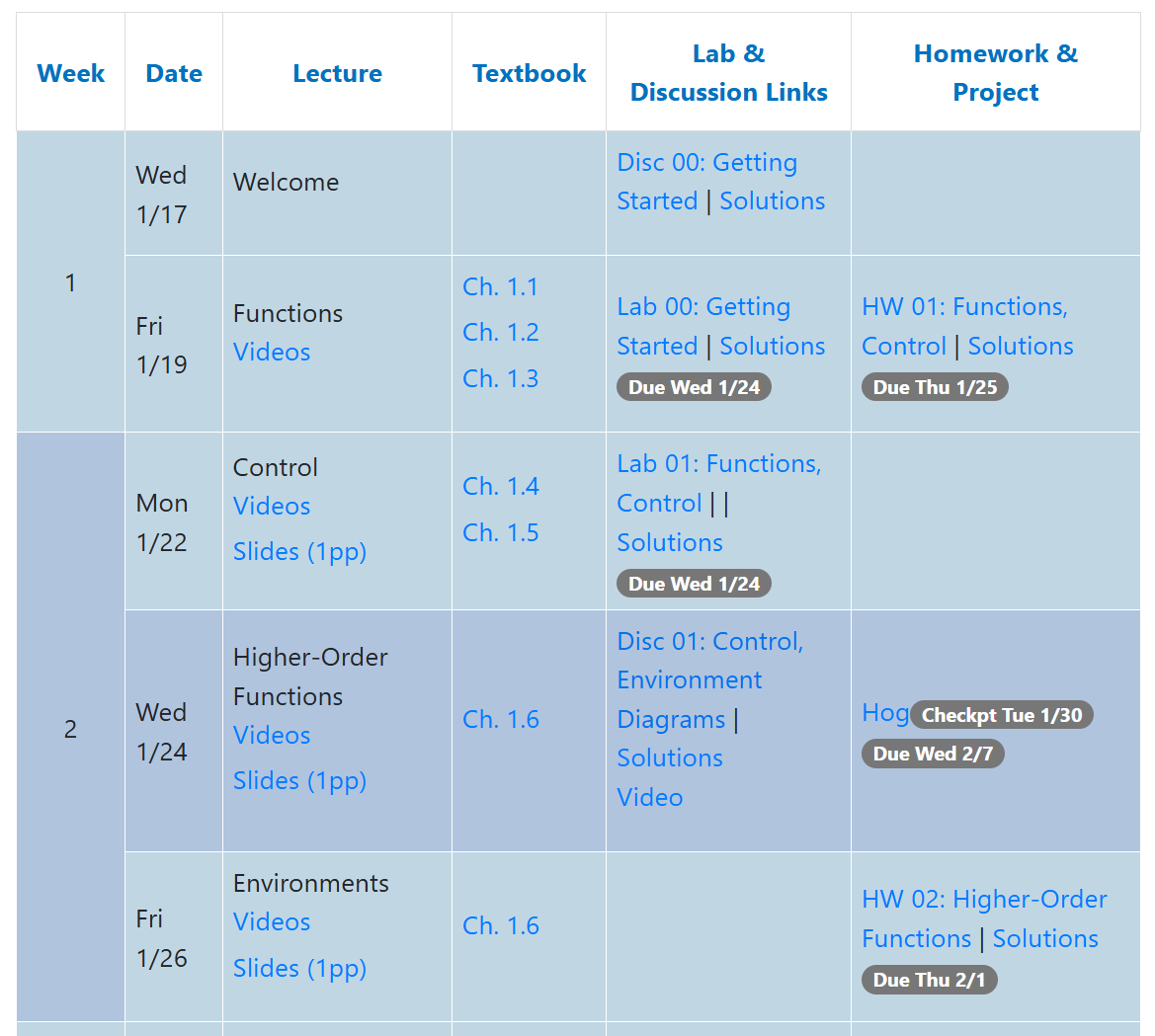Open textbook Ch. 1.2 link
Viewport: 1155px width, 1036px height.
(x=500, y=332)
